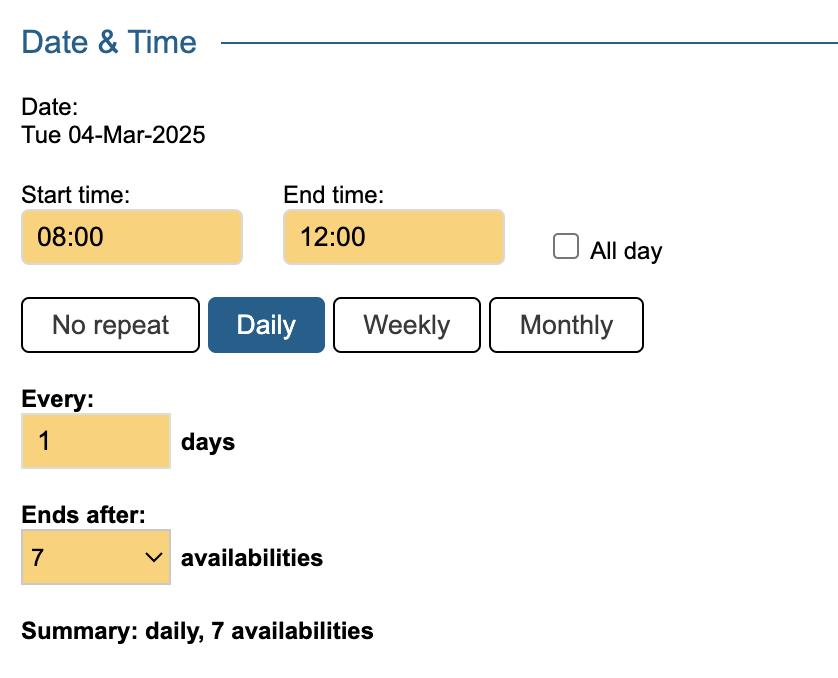This screenshot has width=838, height=678.
Task: Click the chevron arrow in the availabilities dropdown
Action: 153,557
